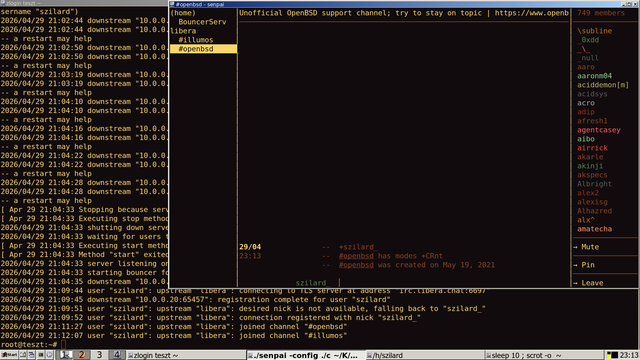The height and width of the screenshot is (360, 640).
Task: Click member \subline in member list
Action: [x=594, y=31]
